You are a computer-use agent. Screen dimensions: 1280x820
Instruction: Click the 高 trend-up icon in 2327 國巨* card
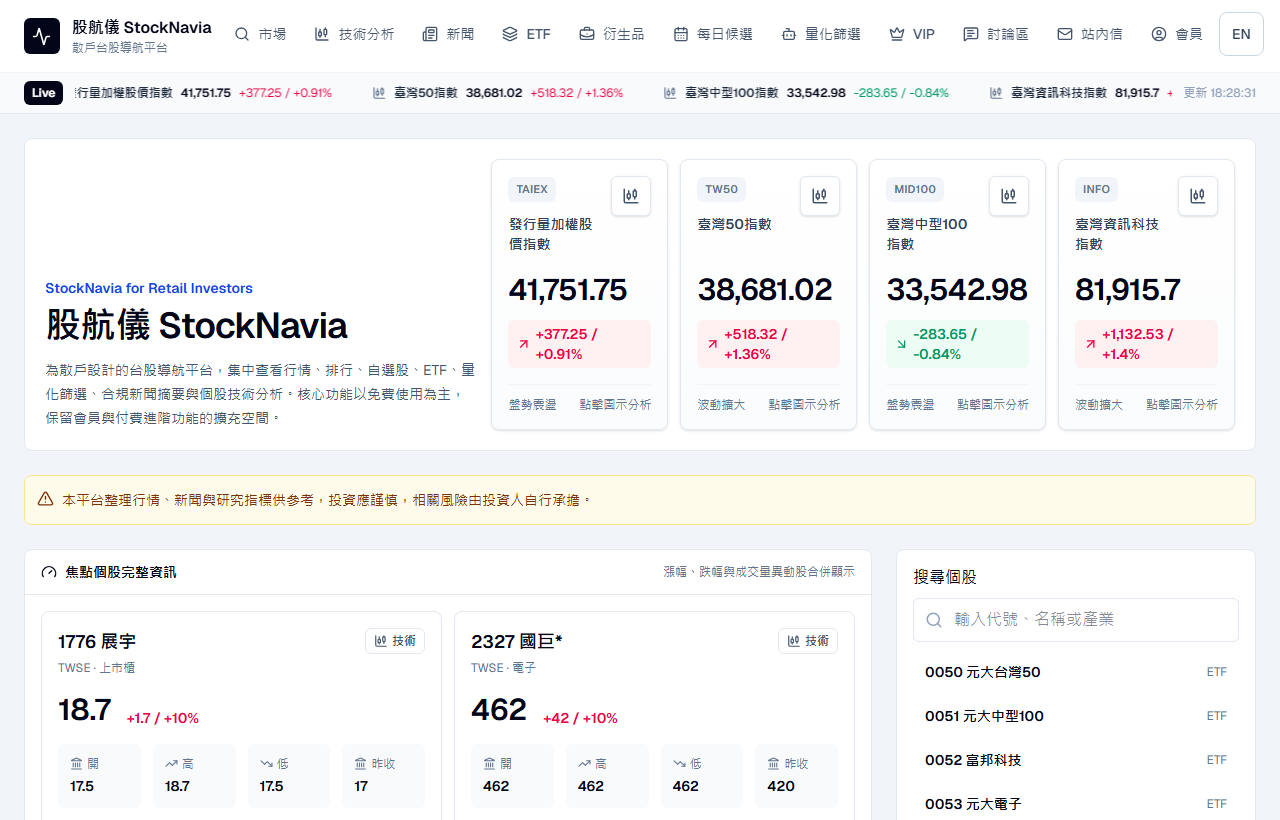585,763
